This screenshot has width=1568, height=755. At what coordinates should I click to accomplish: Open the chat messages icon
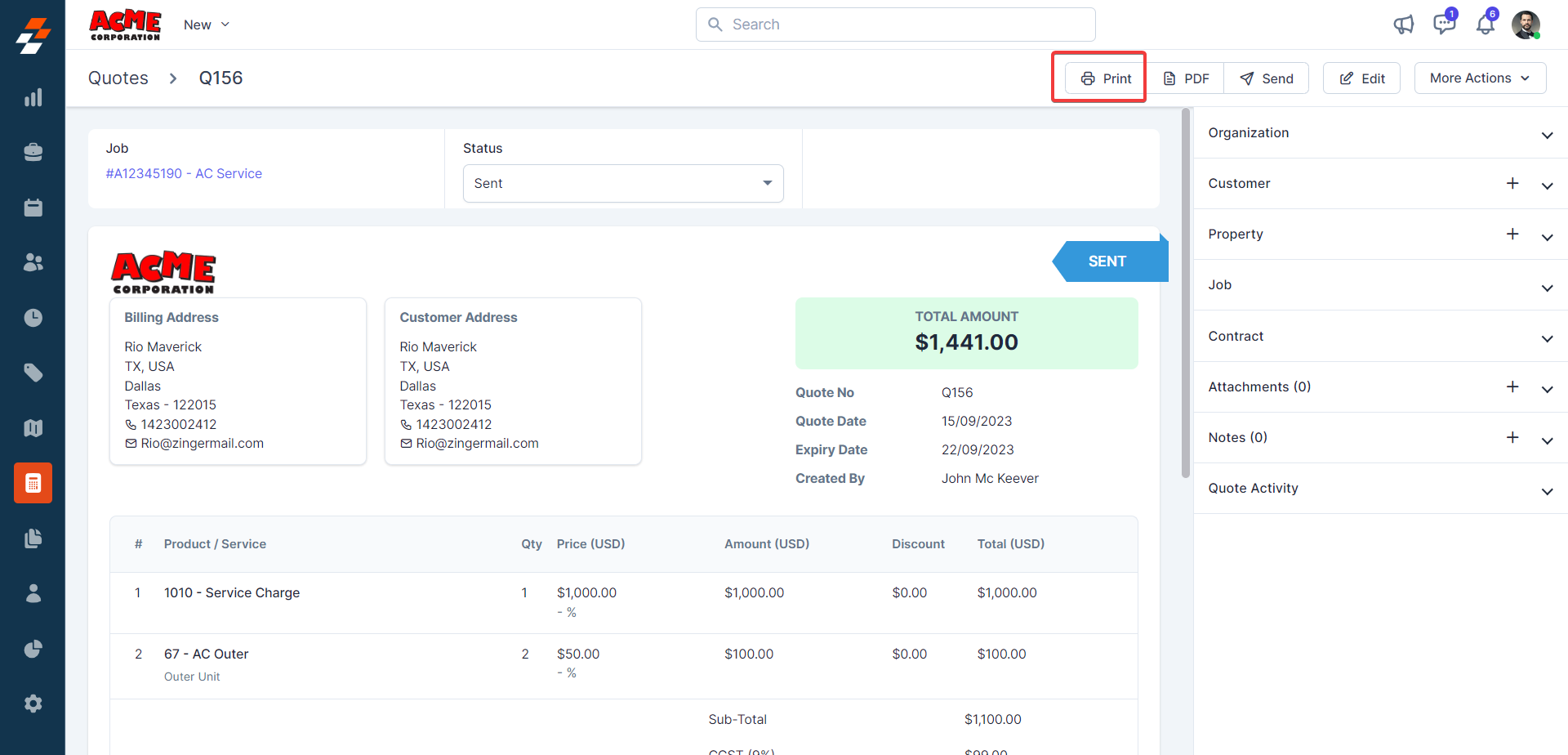pyautogui.click(x=1444, y=25)
